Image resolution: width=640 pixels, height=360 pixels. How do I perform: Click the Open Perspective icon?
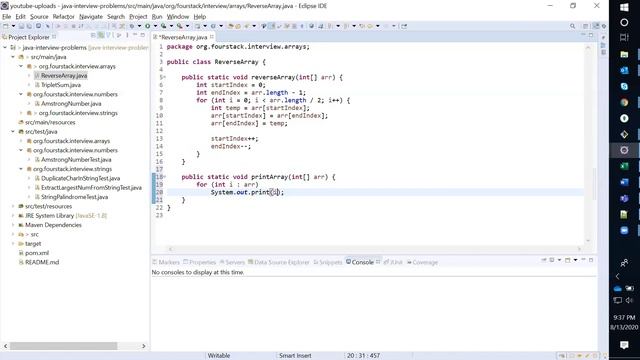(x=585, y=26)
